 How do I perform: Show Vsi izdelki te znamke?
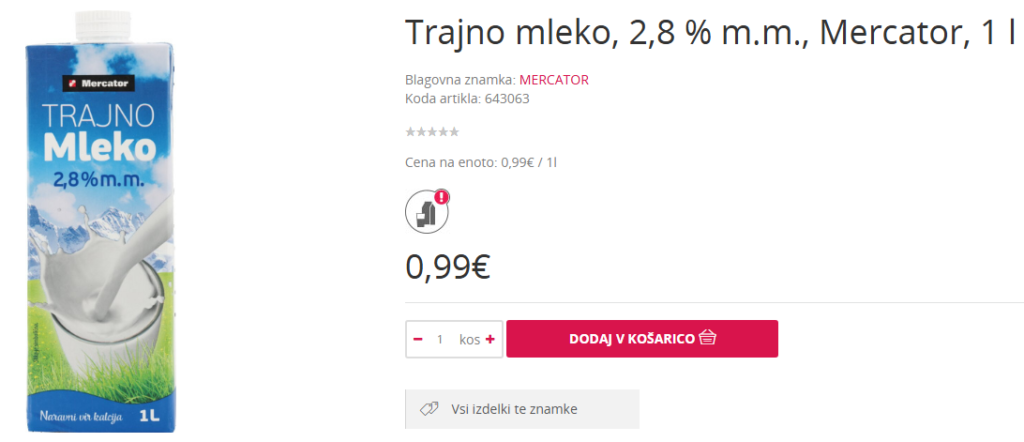point(514,409)
